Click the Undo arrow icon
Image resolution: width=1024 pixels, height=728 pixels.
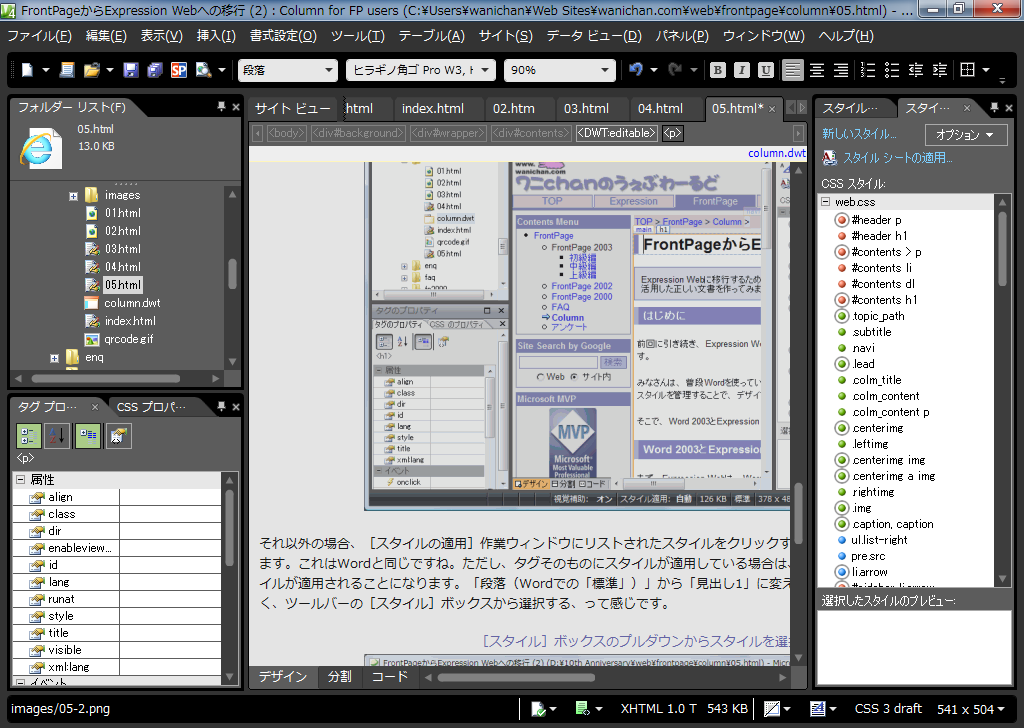[636, 70]
